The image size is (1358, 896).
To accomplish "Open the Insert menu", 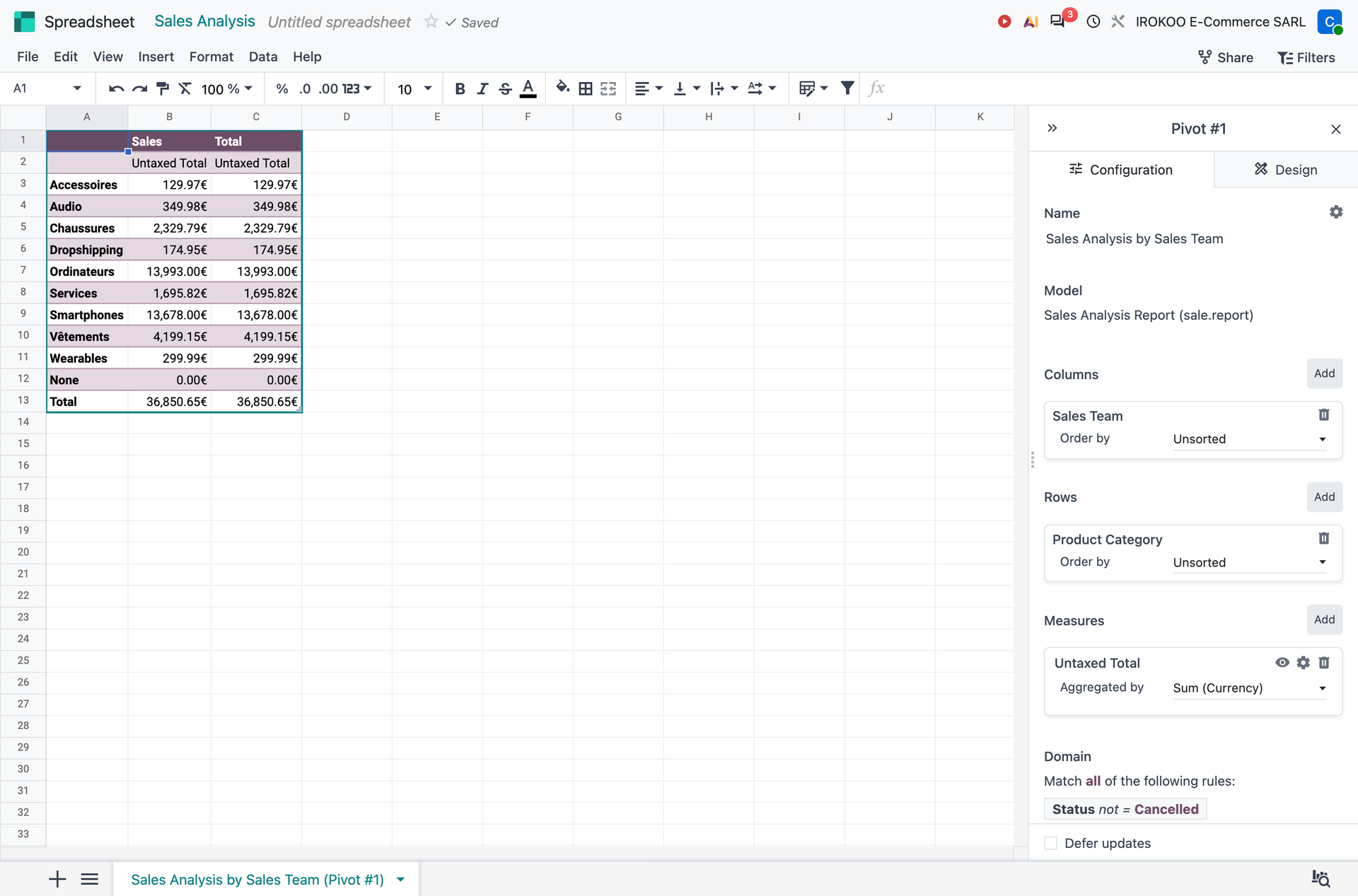I will click(x=156, y=57).
